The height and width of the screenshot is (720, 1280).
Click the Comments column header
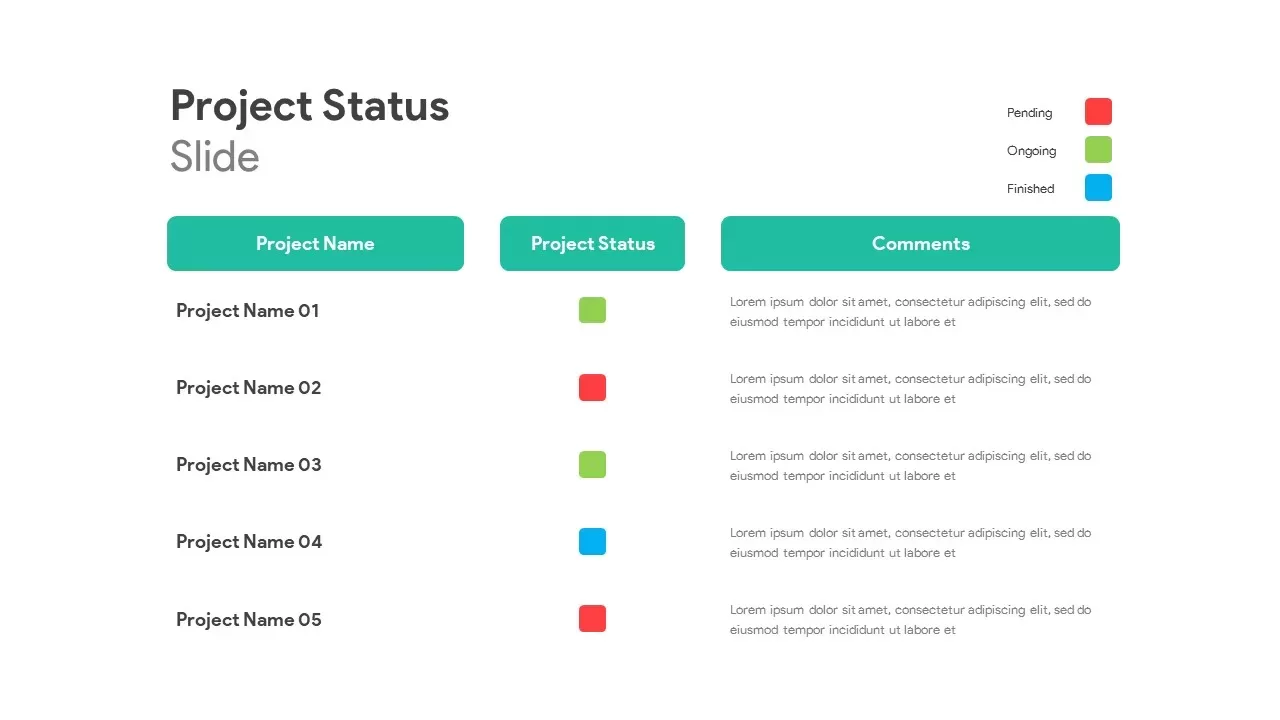coord(920,244)
